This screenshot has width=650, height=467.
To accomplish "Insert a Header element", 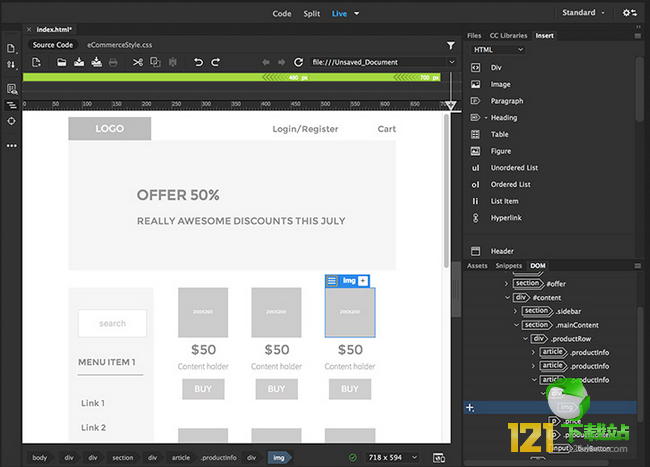I will [x=502, y=251].
